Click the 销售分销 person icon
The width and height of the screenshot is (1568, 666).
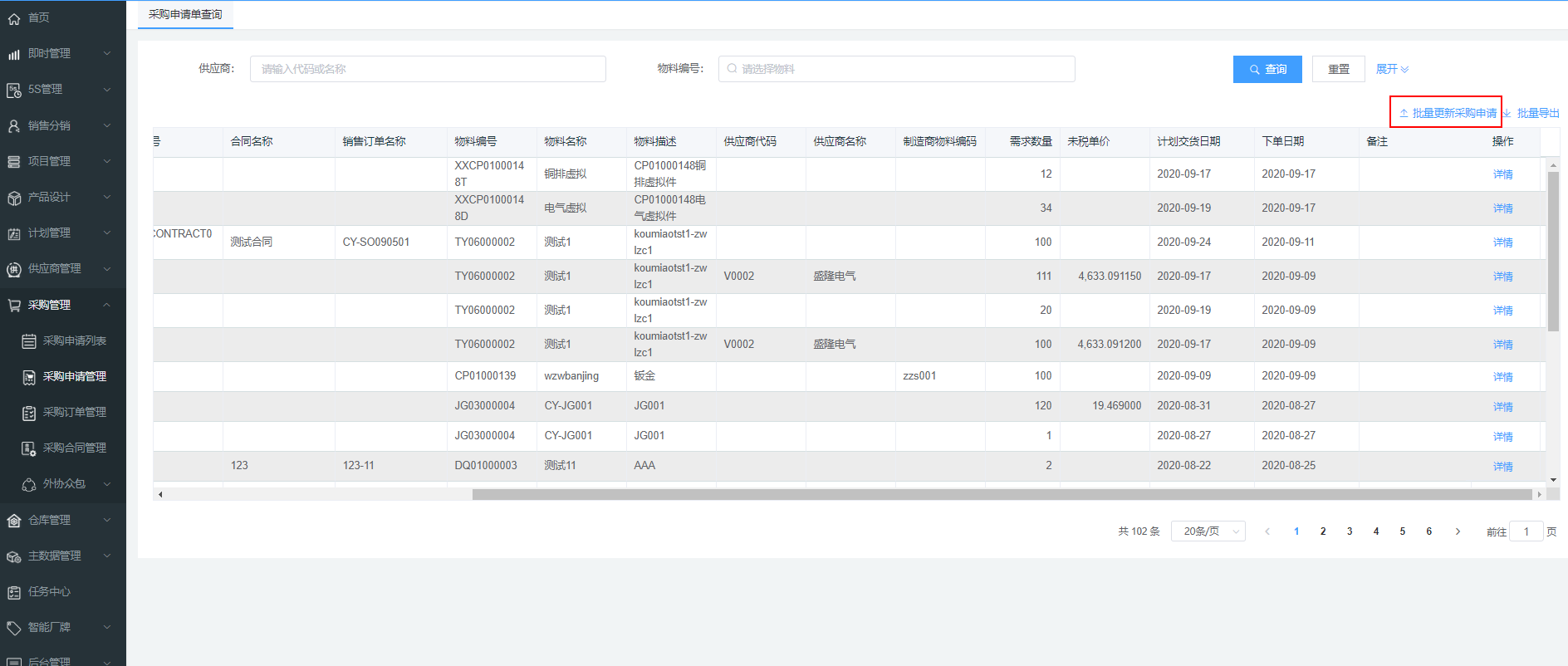pos(14,126)
